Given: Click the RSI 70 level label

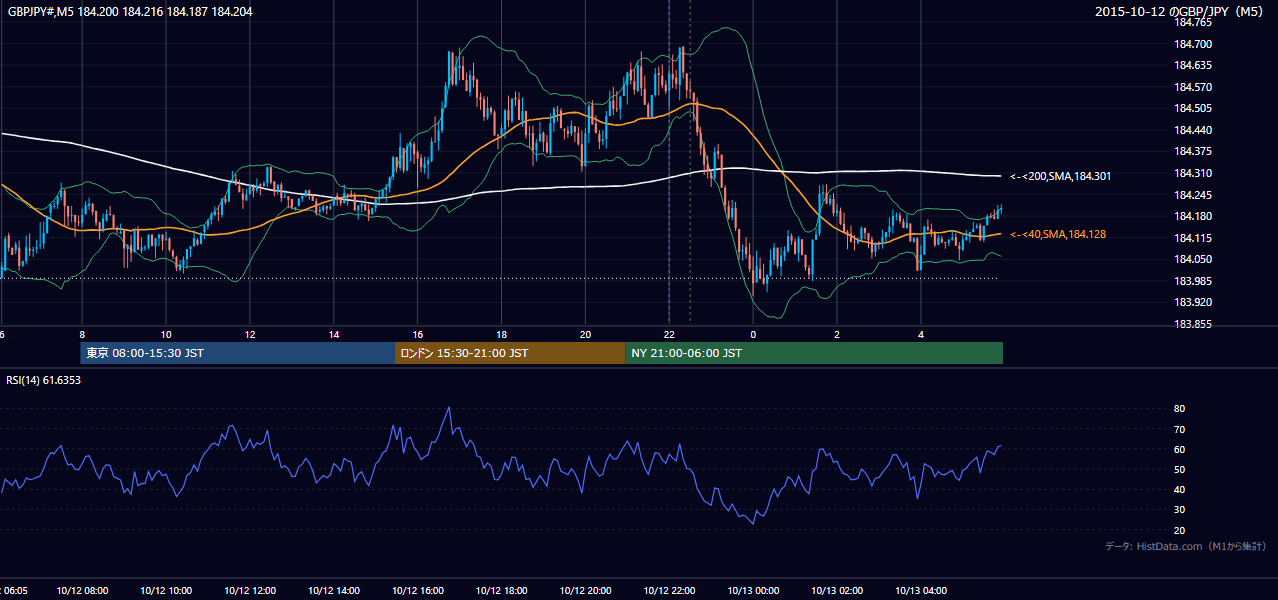Looking at the screenshot, I should pyautogui.click(x=1179, y=429).
